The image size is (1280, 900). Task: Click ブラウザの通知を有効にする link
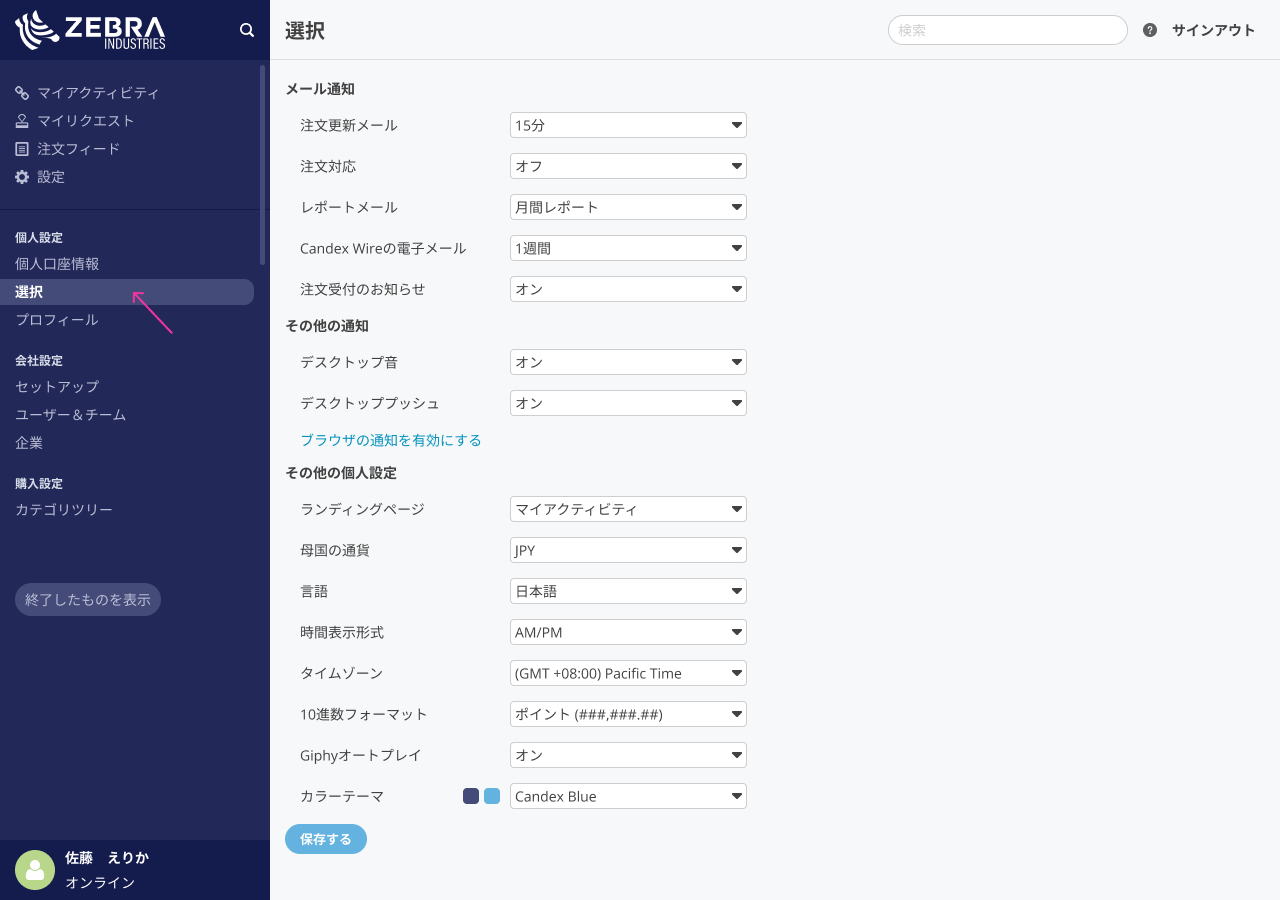click(x=391, y=440)
